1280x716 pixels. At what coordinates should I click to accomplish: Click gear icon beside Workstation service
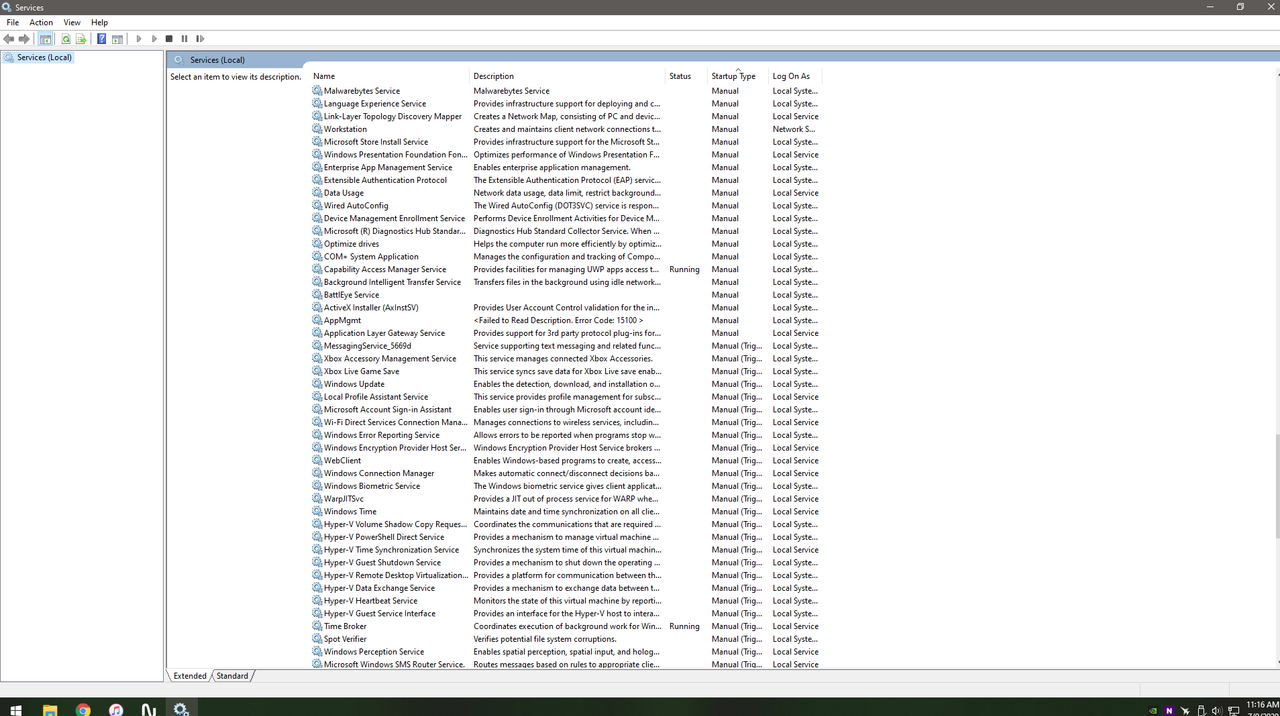[x=317, y=129]
